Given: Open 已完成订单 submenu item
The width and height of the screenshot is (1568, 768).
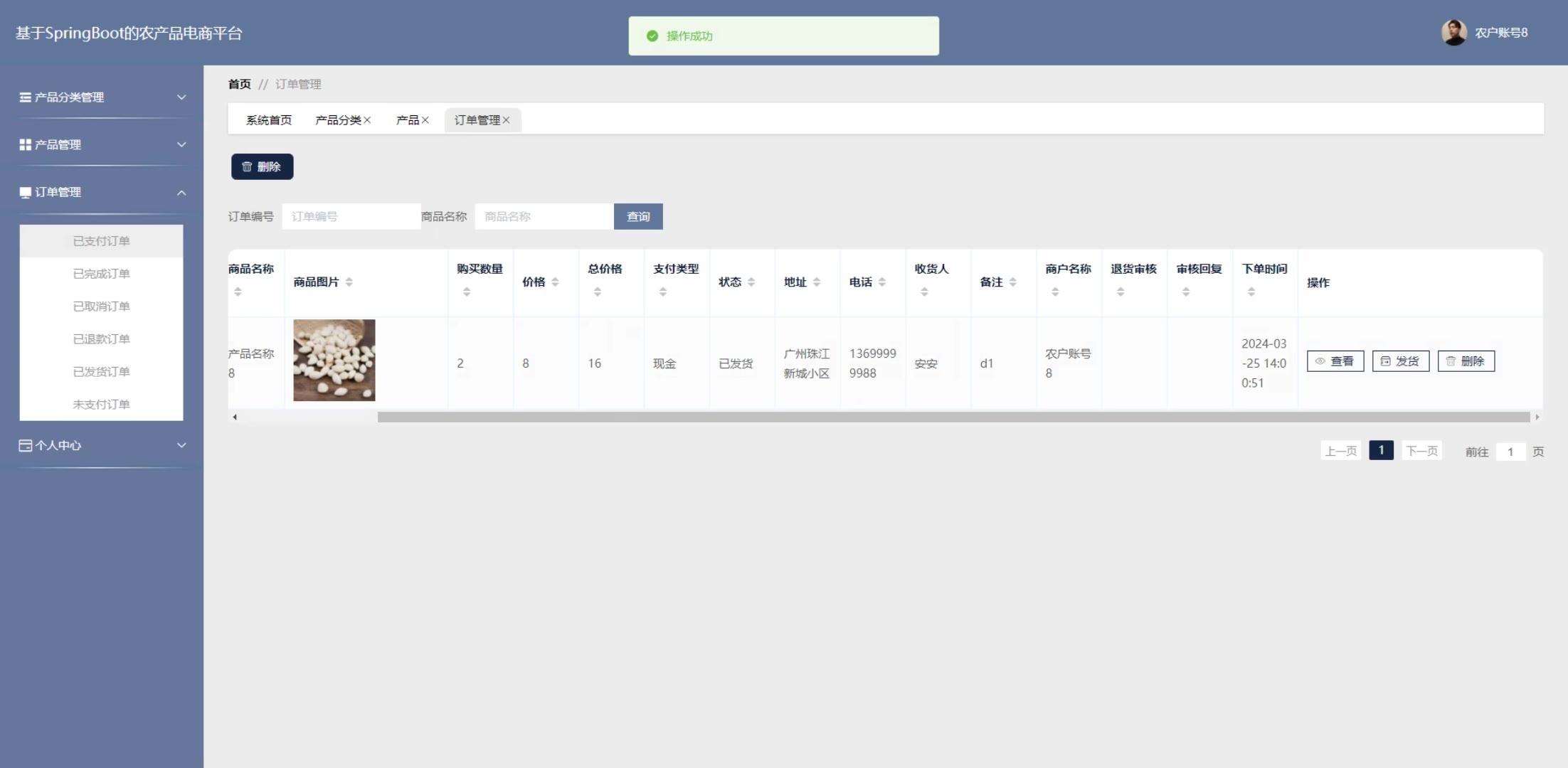Looking at the screenshot, I should [x=101, y=274].
